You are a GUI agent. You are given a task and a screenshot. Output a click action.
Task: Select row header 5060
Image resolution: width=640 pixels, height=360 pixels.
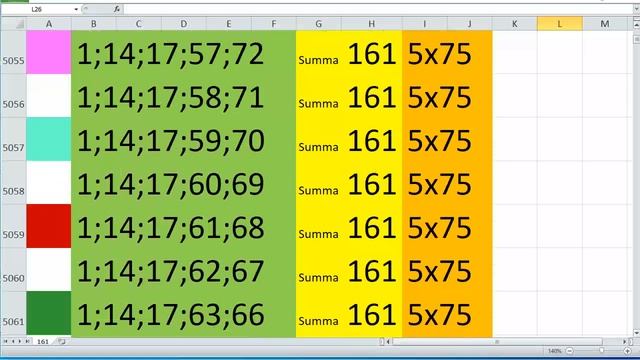(13, 270)
